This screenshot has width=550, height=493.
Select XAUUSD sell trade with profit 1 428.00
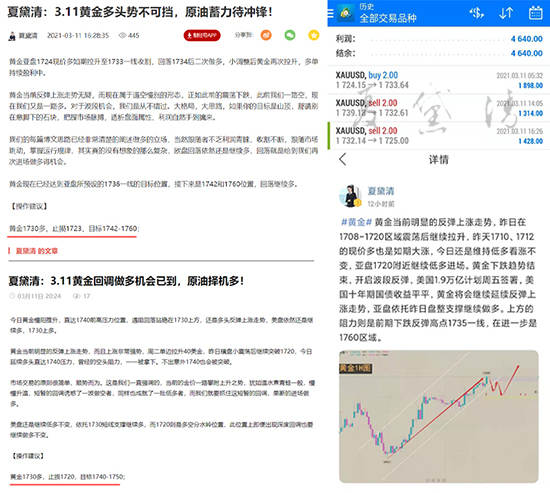439,135
